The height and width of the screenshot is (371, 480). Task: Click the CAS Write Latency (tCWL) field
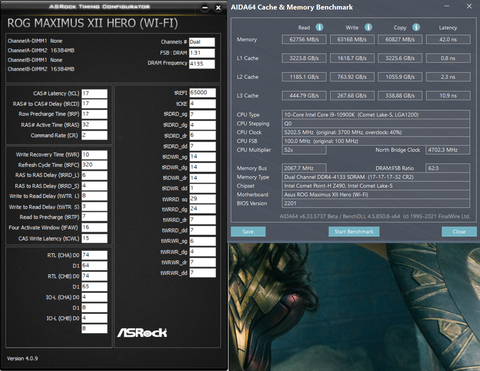pyautogui.click(x=94, y=238)
